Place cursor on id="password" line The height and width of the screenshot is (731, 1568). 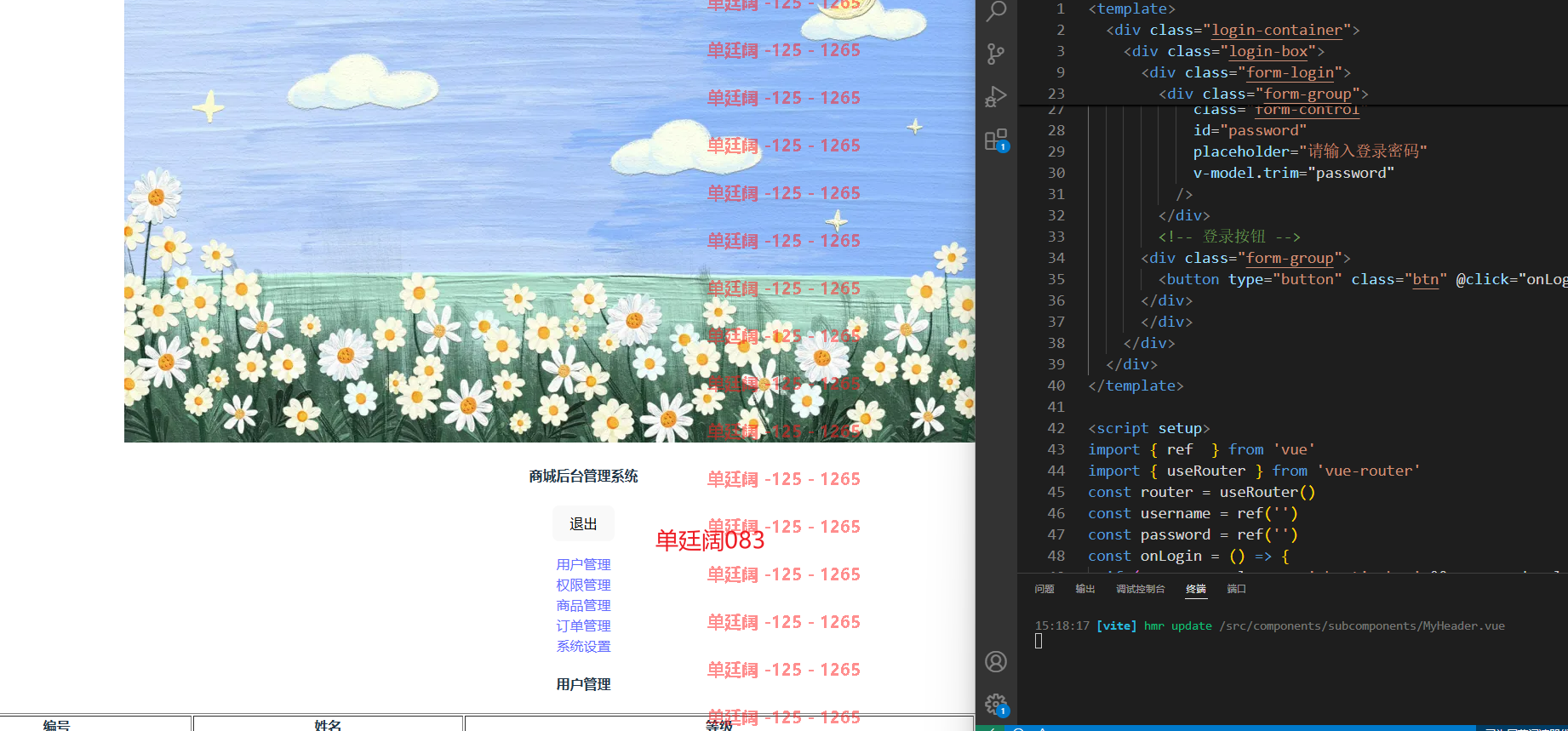point(1250,130)
